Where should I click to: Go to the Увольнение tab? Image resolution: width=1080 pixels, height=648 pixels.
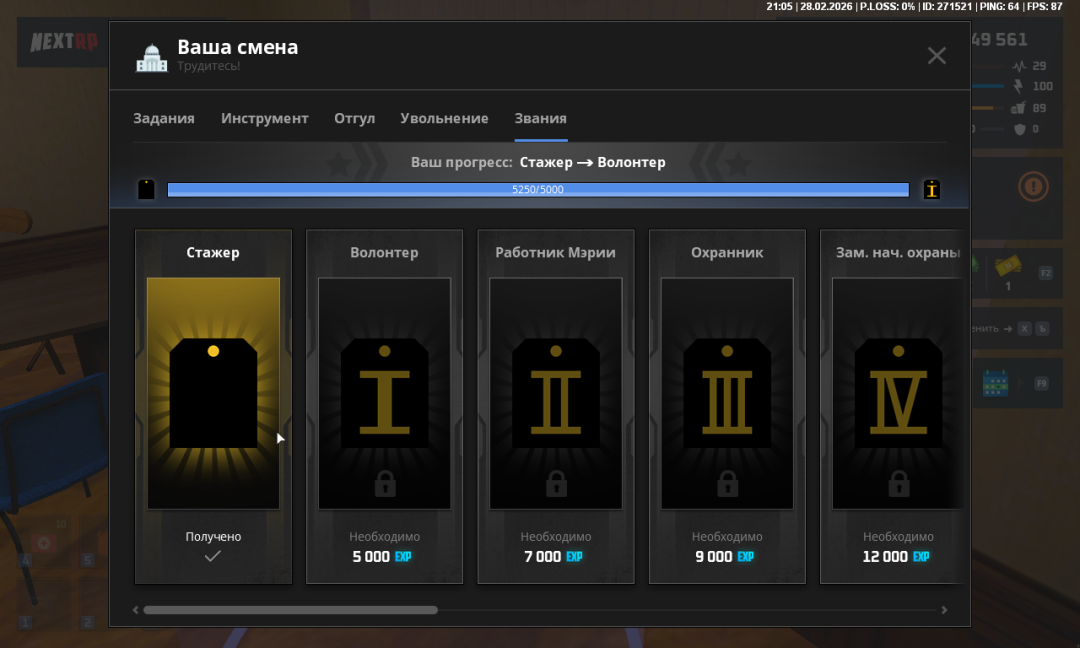click(x=444, y=118)
